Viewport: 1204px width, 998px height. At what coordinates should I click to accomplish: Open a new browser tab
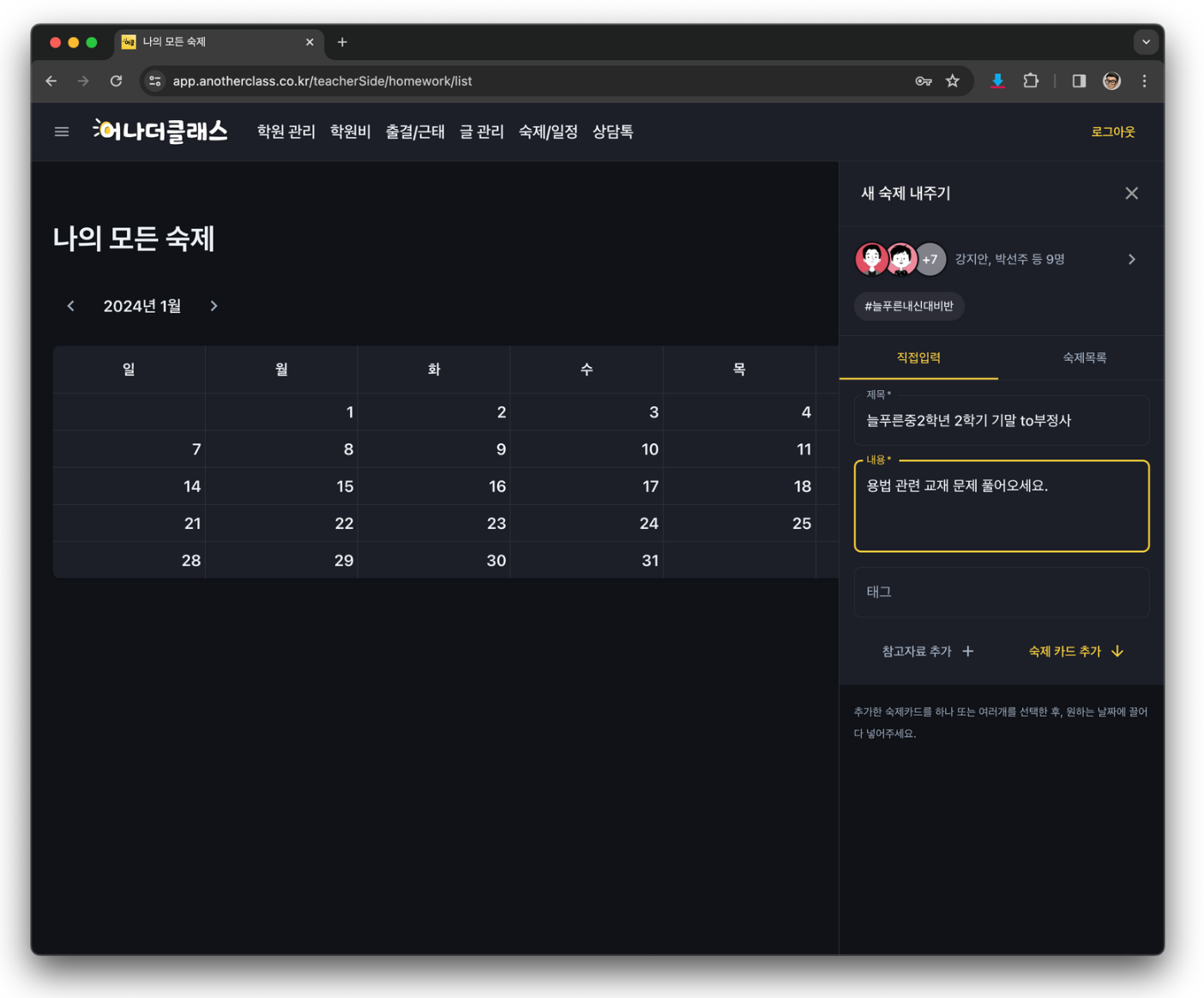342,42
